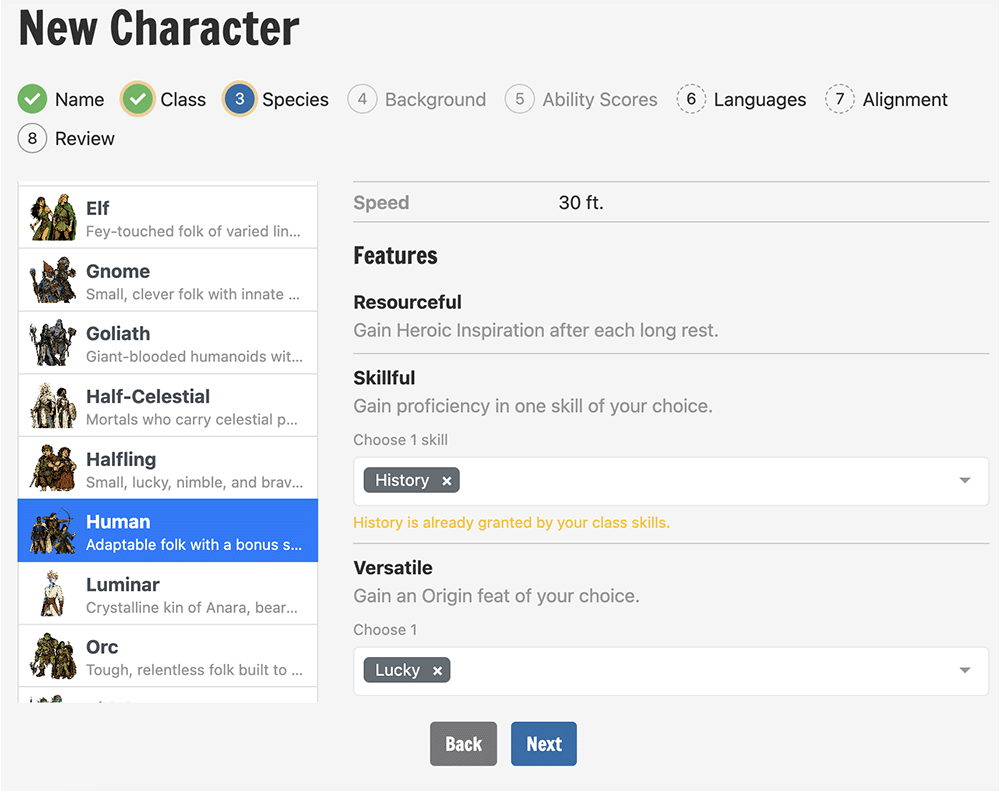The width and height of the screenshot is (1000, 791).
Task: Click the Elf species portrait icon
Action: [53, 218]
